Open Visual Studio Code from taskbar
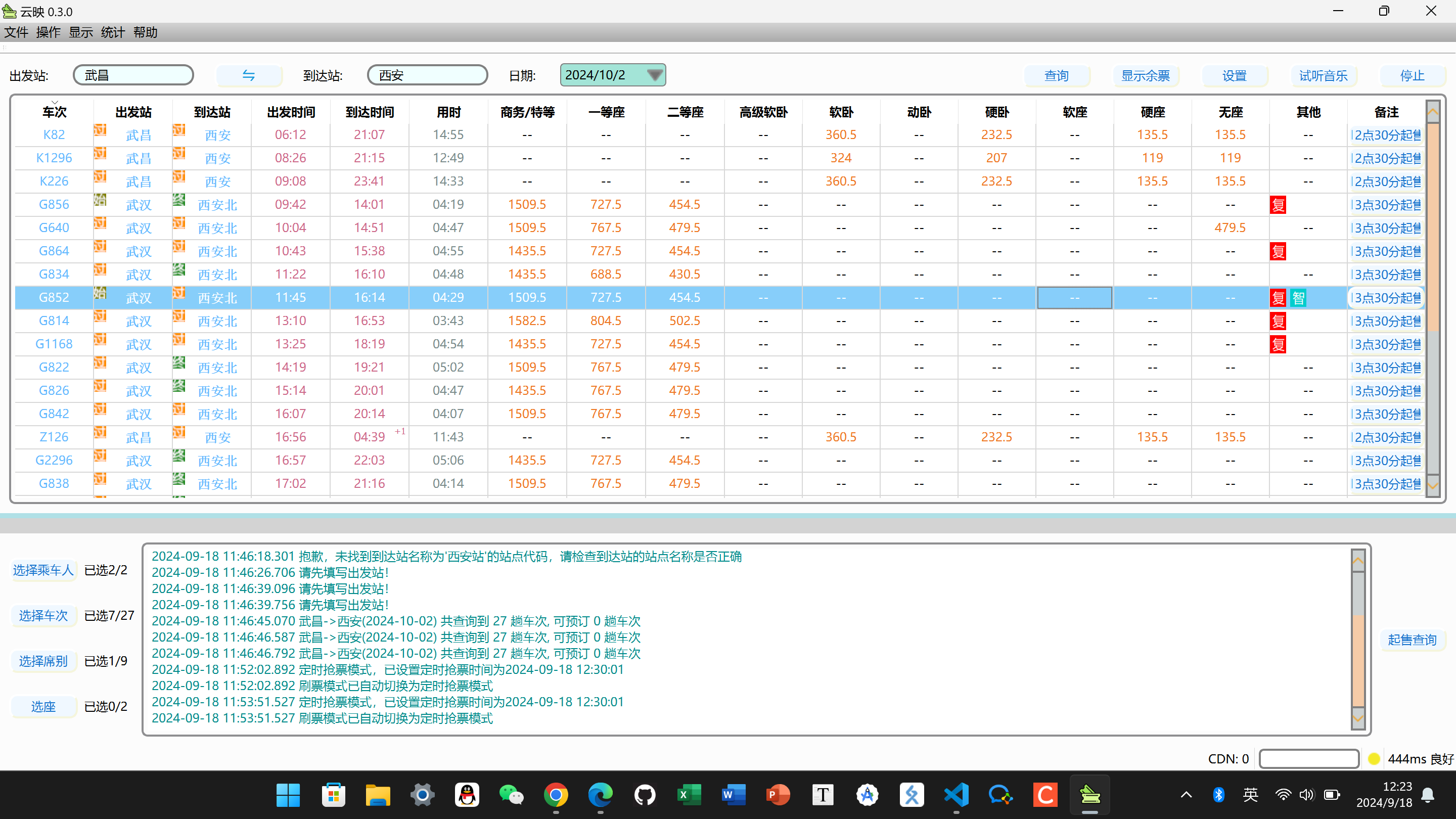This screenshot has height=819, width=1456. (x=956, y=795)
